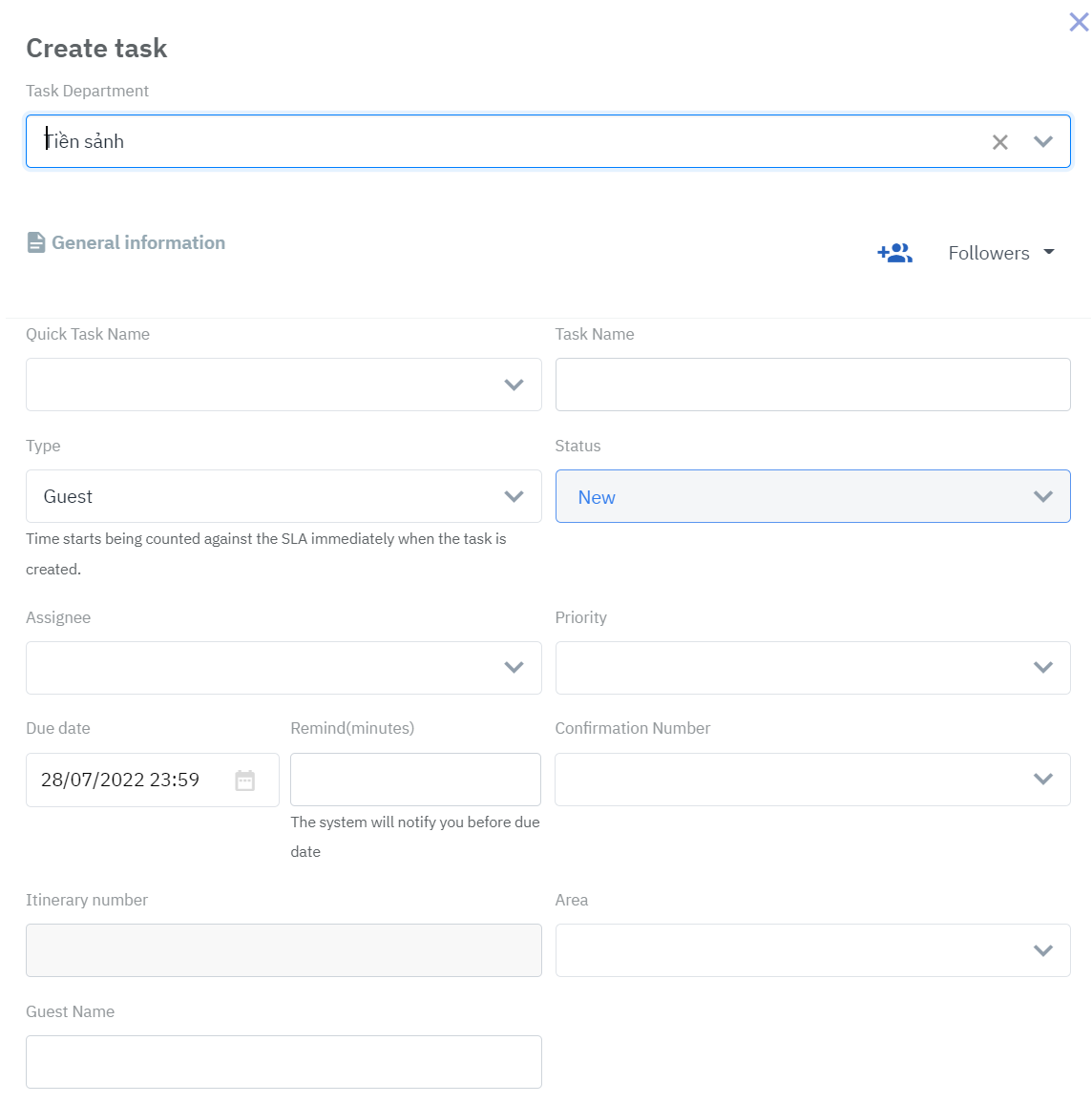Open the Assignee dropdown
The width and height of the screenshot is (1092, 1103).
[x=514, y=668]
